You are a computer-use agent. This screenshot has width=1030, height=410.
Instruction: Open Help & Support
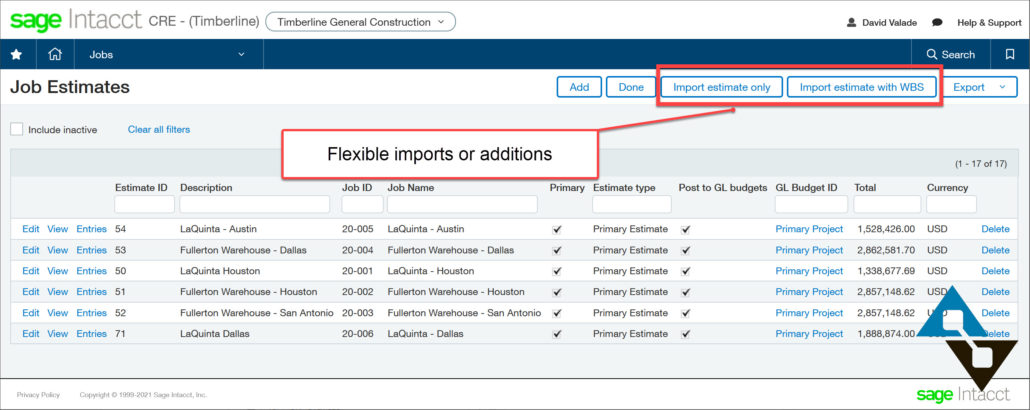click(989, 22)
